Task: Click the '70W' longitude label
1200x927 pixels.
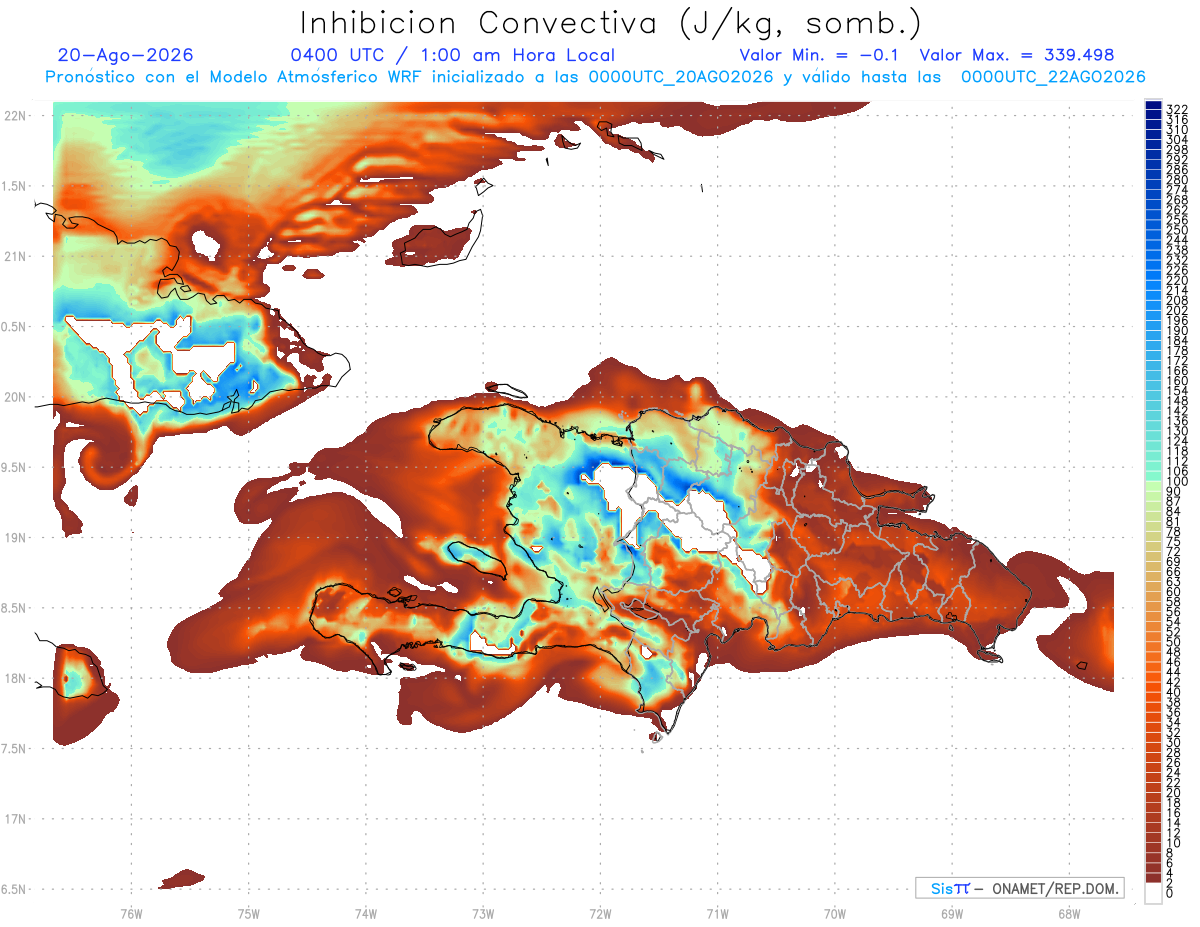Action: (x=834, y=913)
